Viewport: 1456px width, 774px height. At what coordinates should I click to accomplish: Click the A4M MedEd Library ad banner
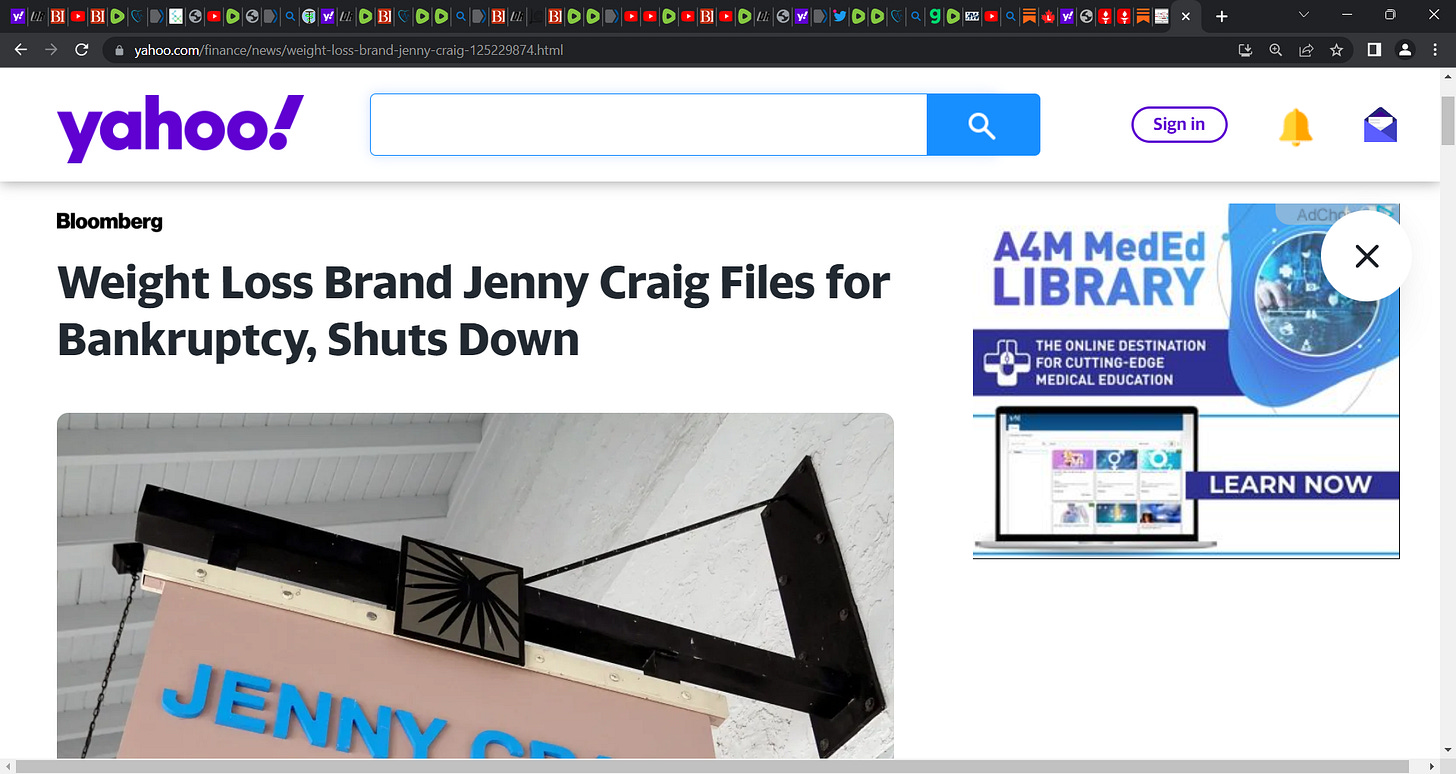(x=1186, y=381)
